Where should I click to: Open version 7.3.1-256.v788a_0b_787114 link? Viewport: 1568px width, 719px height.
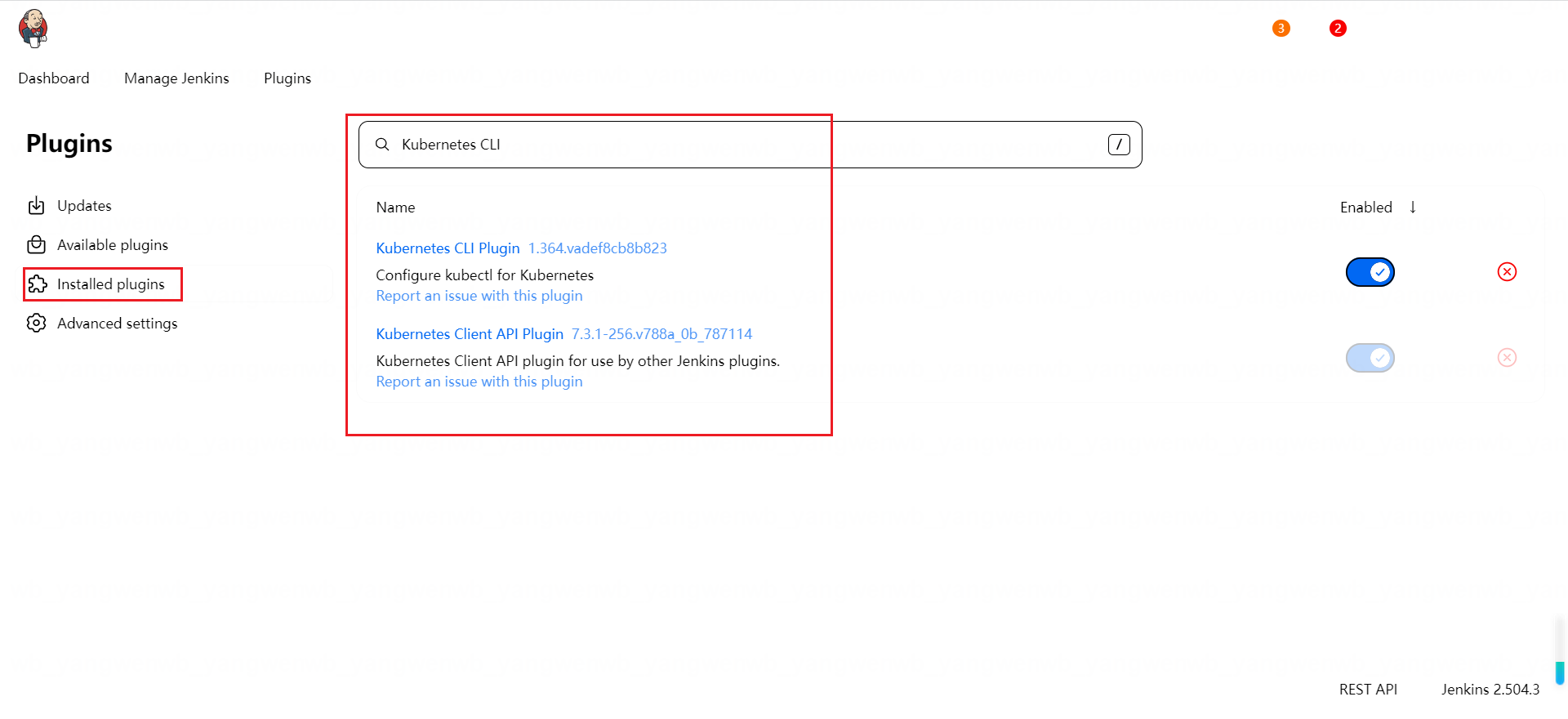click(661, 334)
